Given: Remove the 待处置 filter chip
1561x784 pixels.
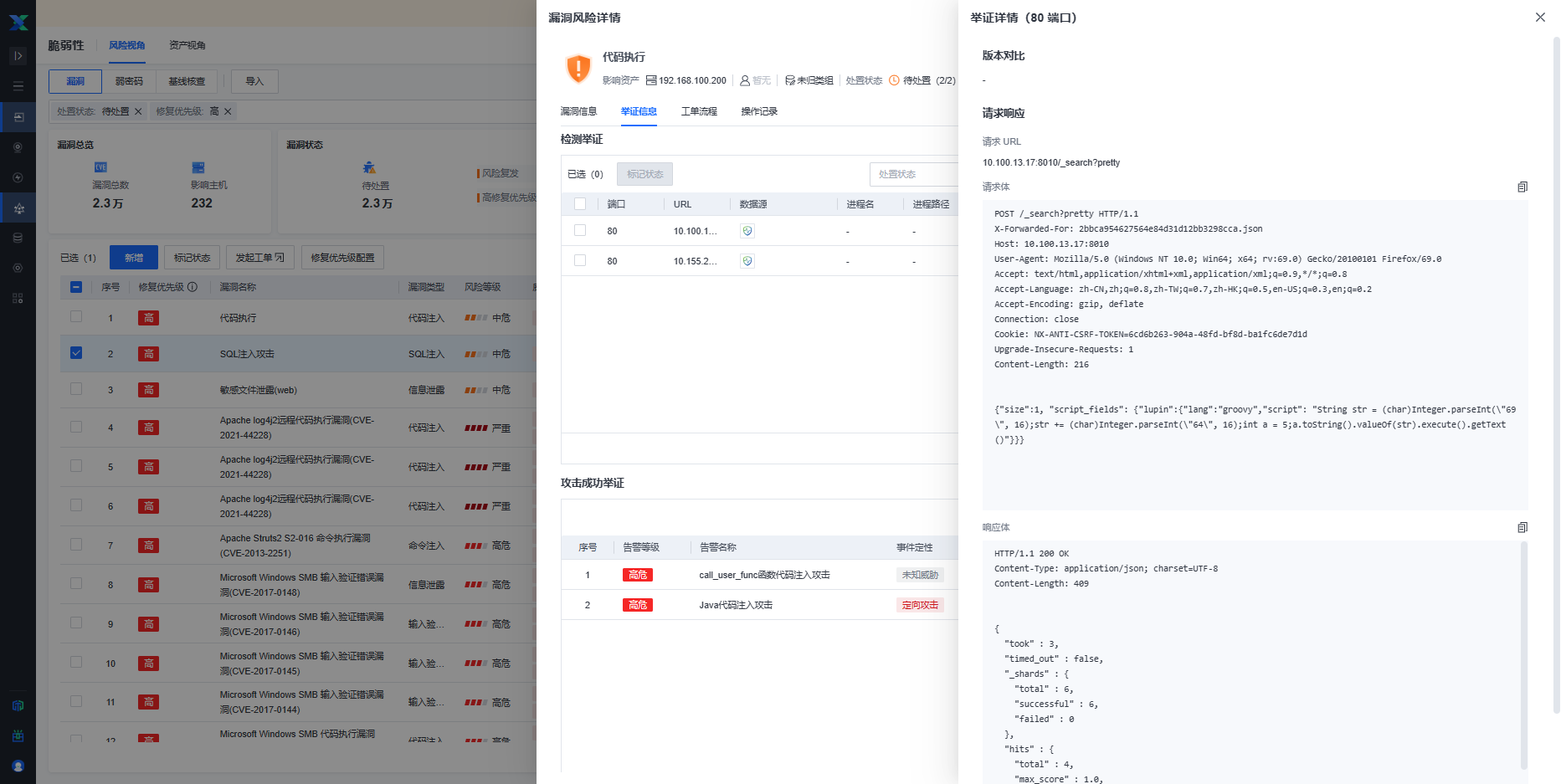Looking at the screenshot, I should click(137, 110).
